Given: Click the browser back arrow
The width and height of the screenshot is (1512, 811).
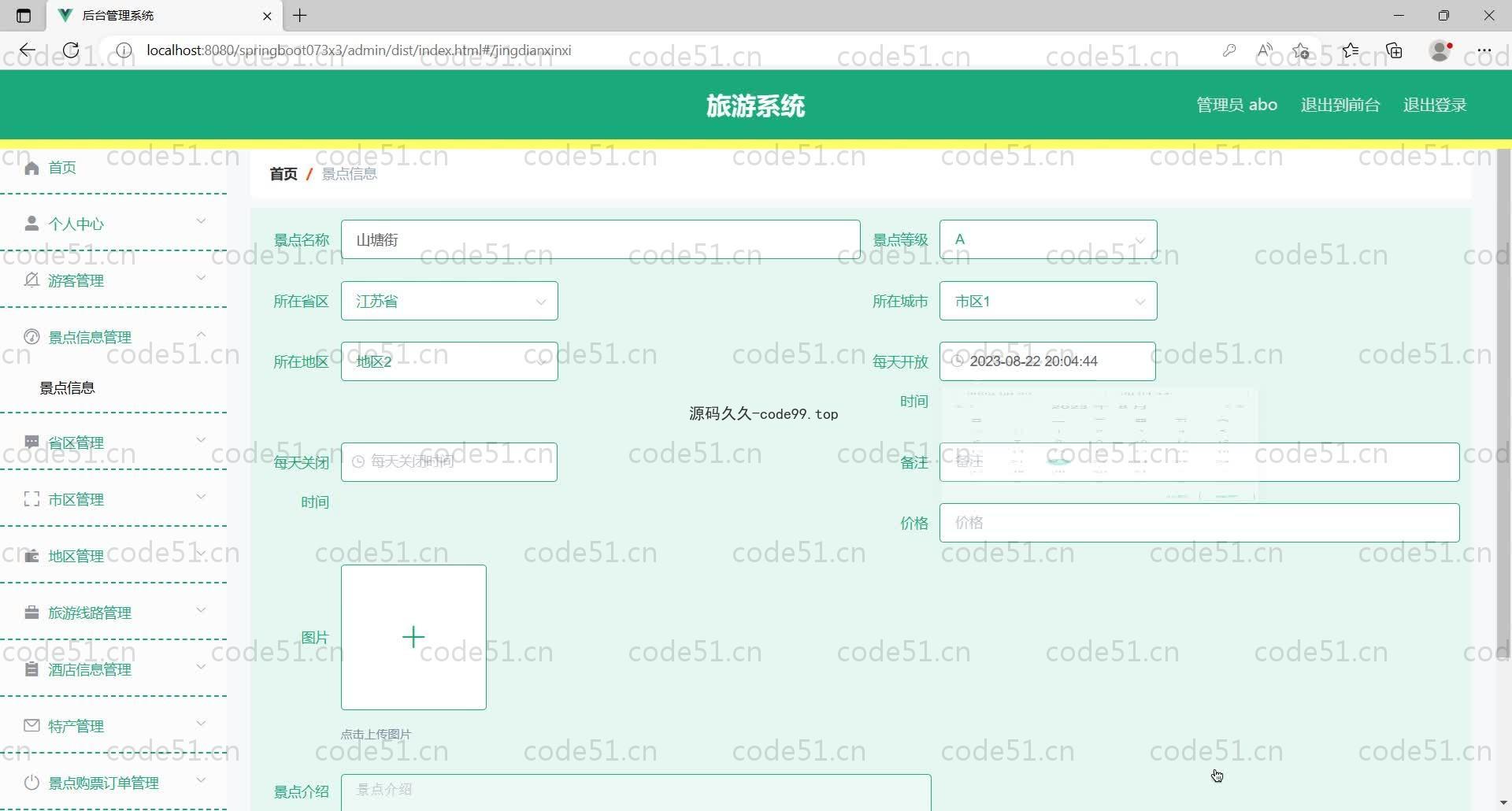Looking at the screenshot, I should pyautogui.click(x=28, y=50).
